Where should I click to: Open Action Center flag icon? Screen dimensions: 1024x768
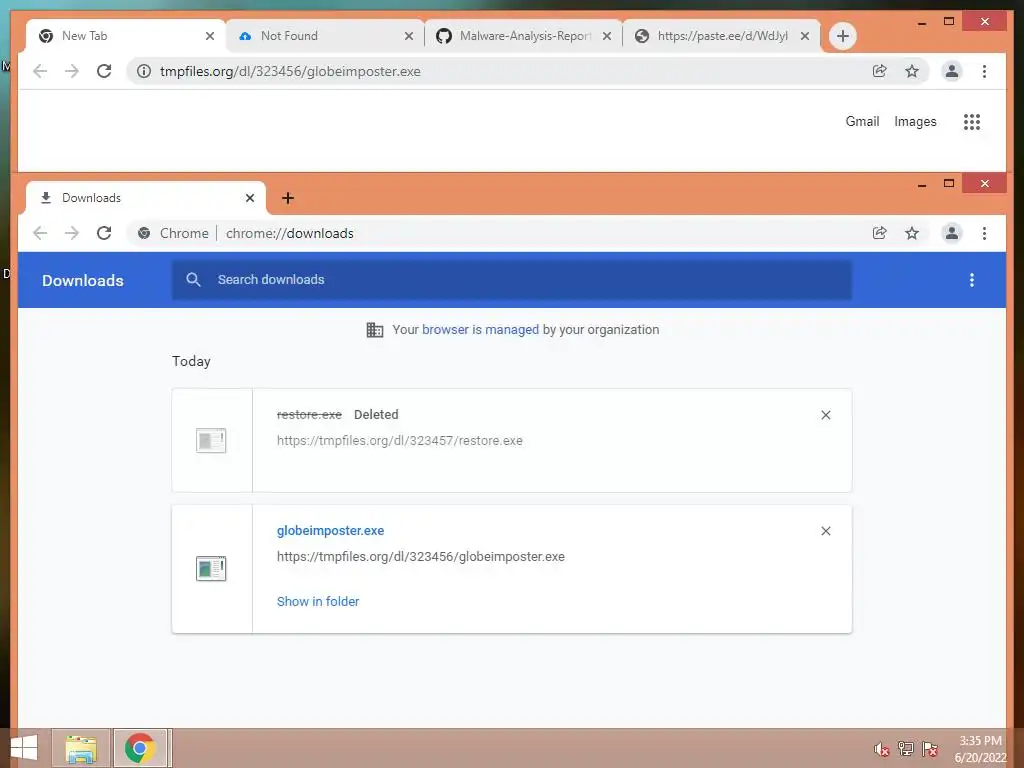(x=930, y=749)
